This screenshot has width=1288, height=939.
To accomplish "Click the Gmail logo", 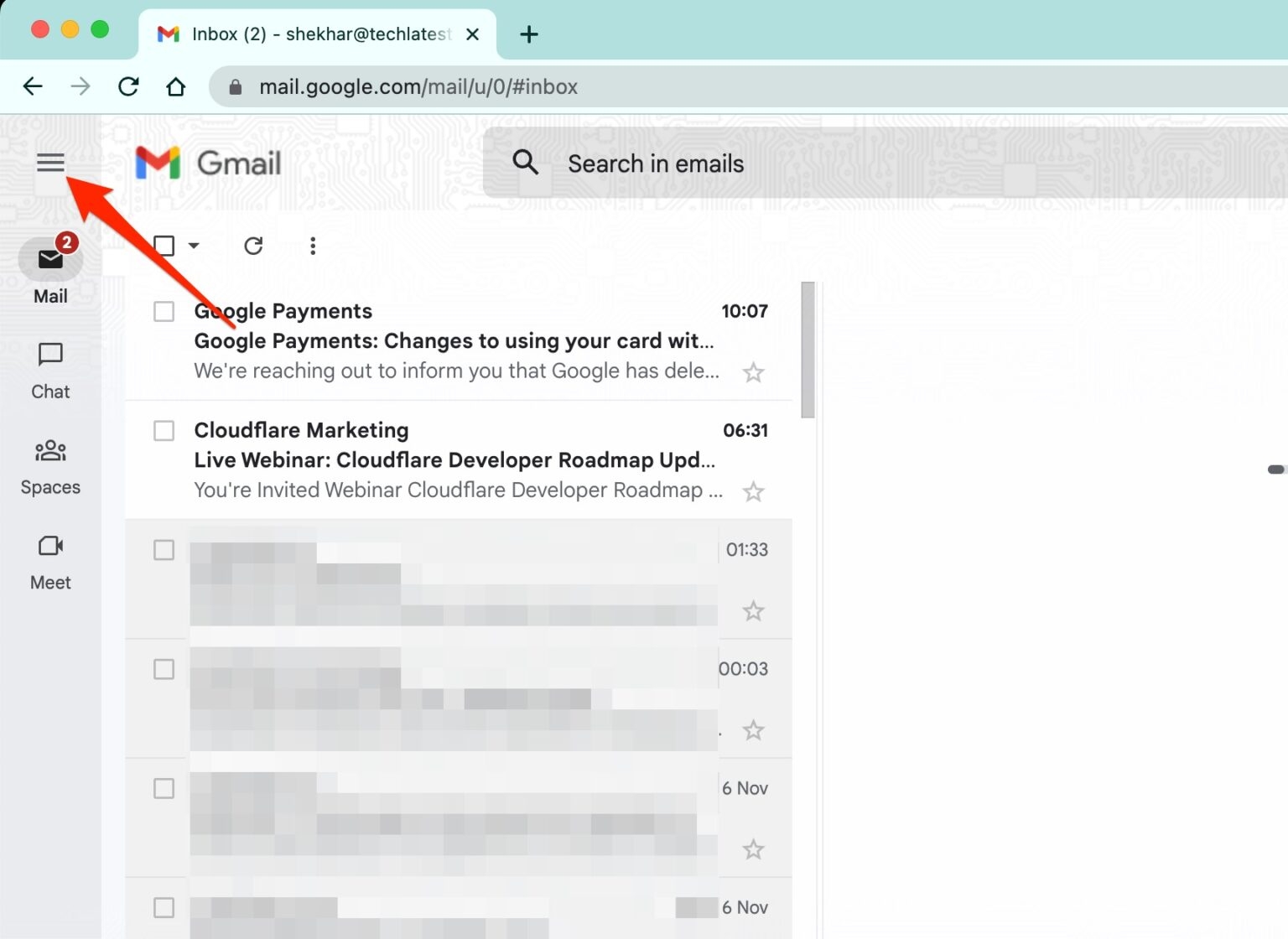I will [208, 163].
